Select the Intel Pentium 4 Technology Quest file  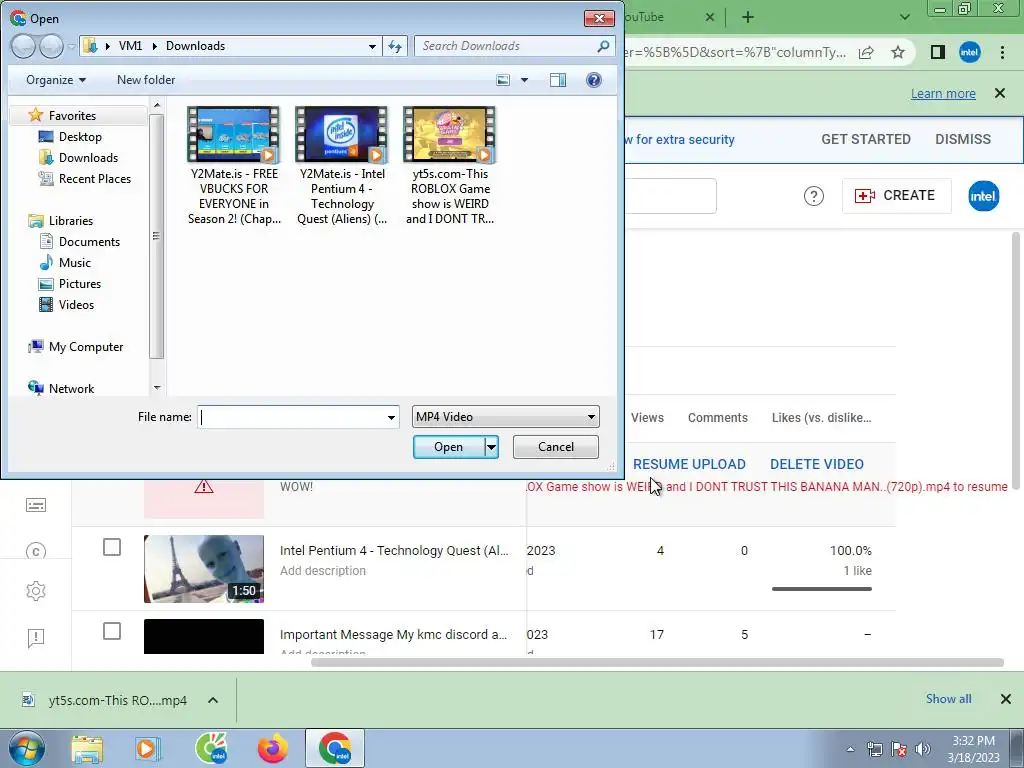tap(342, 166)
